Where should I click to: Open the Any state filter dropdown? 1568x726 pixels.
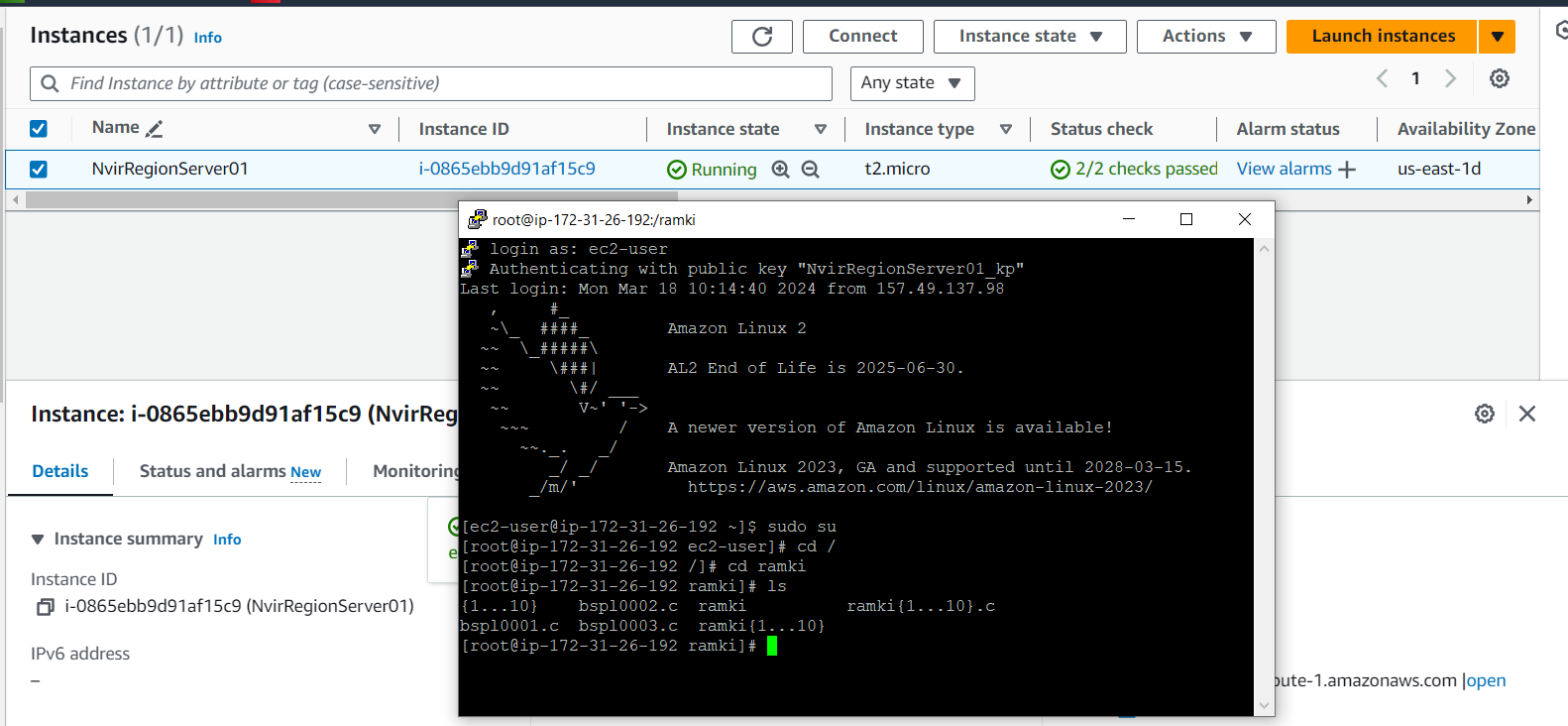pos(912,83)
